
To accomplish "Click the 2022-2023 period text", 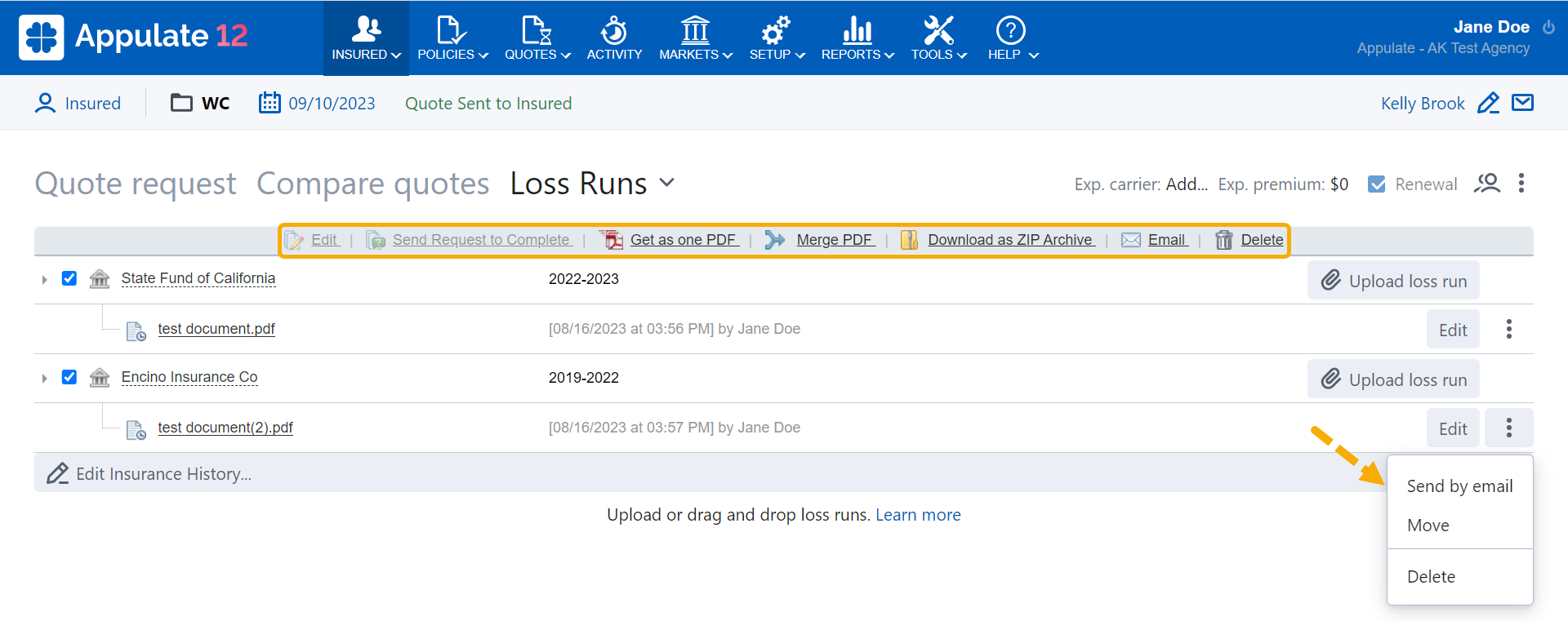I will [x=584, y=279].
